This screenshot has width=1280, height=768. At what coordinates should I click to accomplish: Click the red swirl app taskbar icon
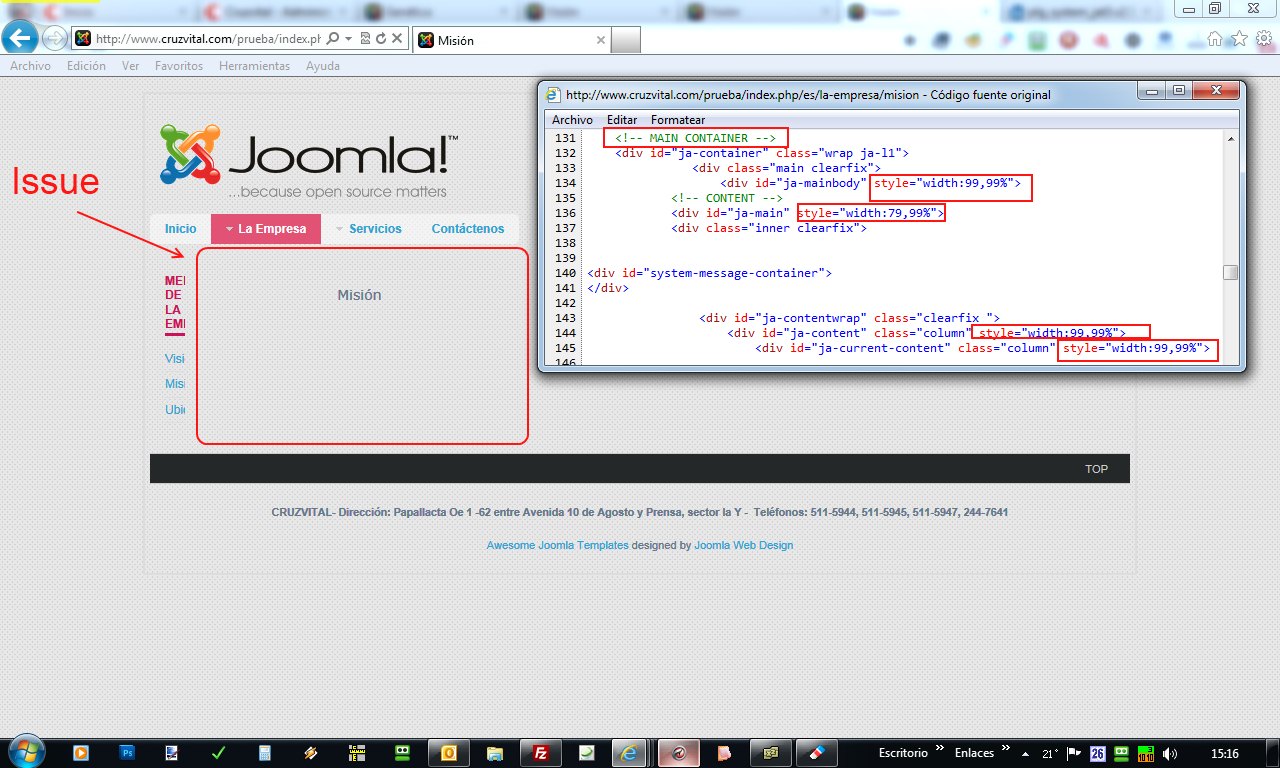point(678,753)
